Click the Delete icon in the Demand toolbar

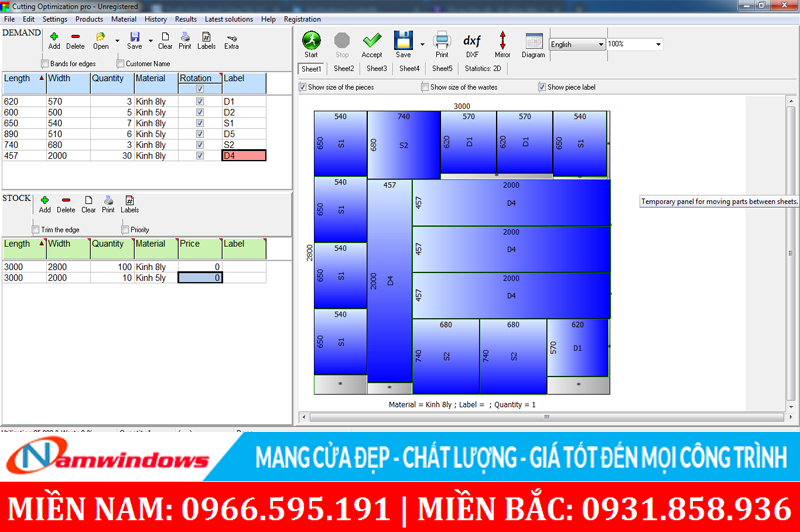(76, 37)
